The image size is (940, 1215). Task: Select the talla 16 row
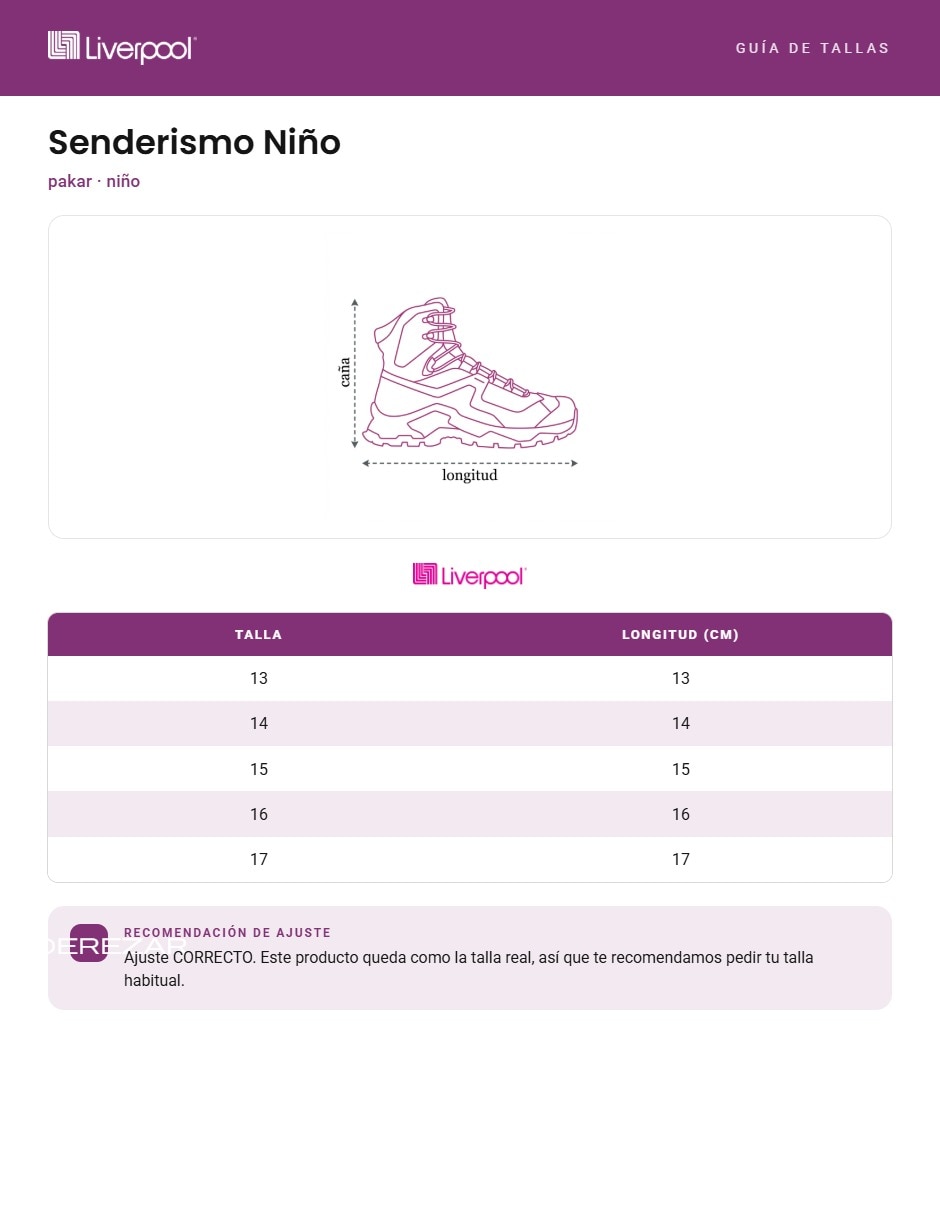tap(470, 814)
